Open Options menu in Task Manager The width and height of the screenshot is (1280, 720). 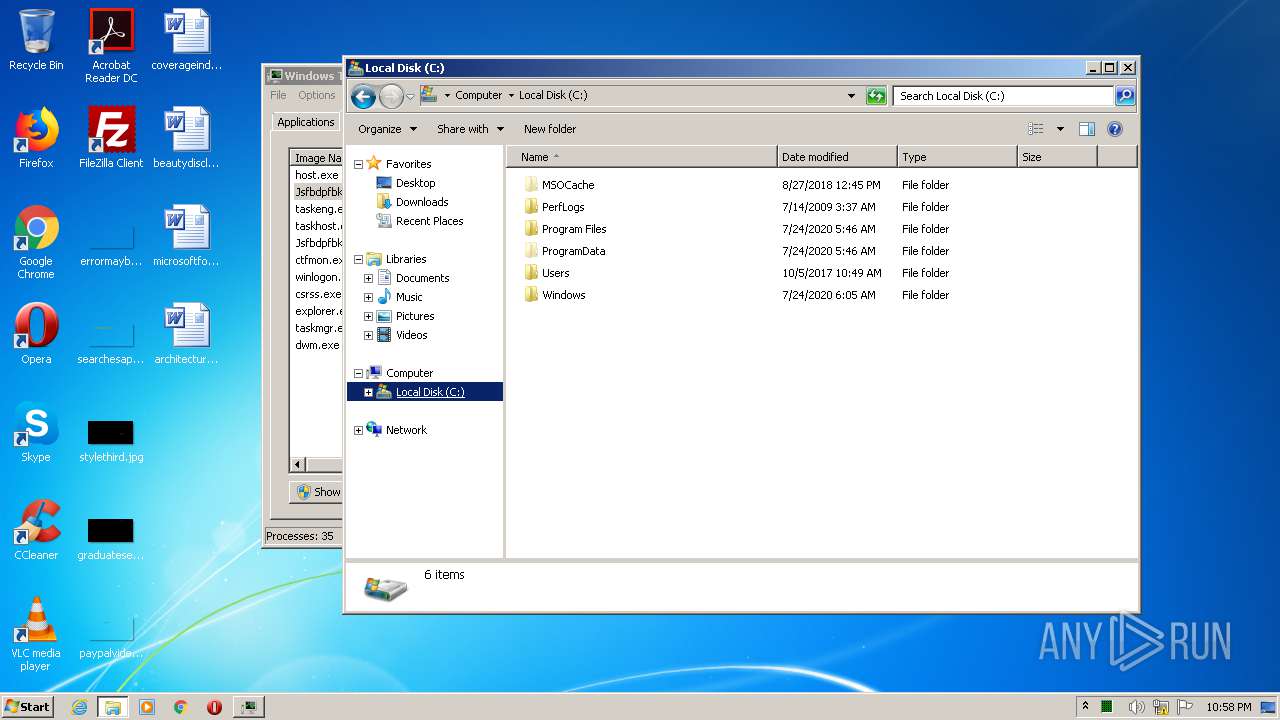click(317, 95)
